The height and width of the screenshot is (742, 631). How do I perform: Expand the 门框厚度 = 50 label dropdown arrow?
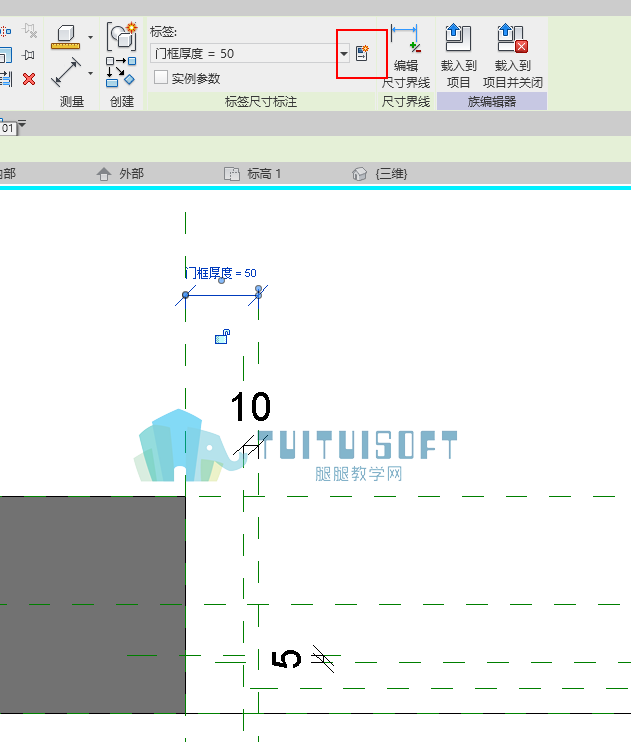coord(344,53)
